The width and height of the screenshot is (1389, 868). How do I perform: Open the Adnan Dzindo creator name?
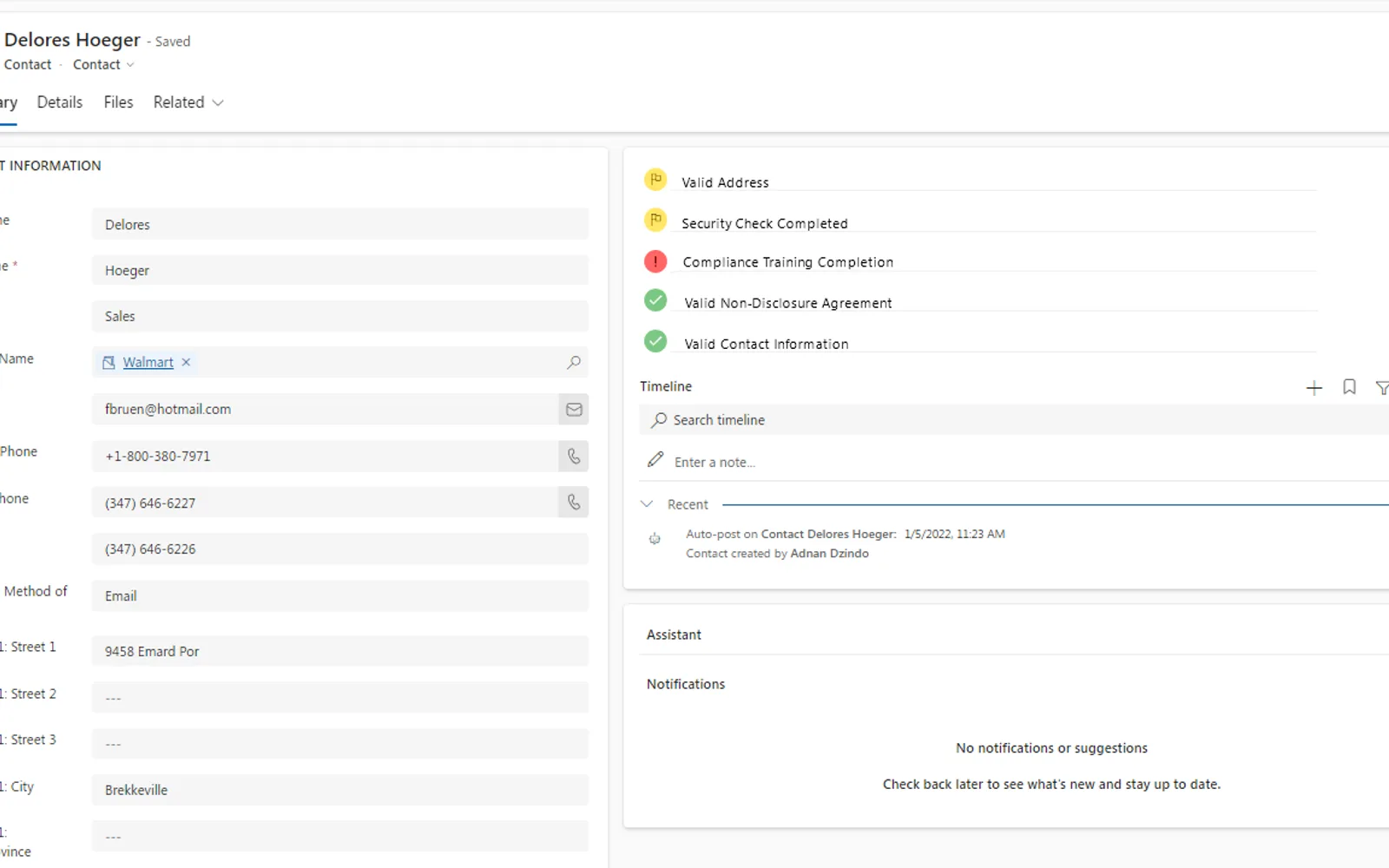tap(829, 554)
